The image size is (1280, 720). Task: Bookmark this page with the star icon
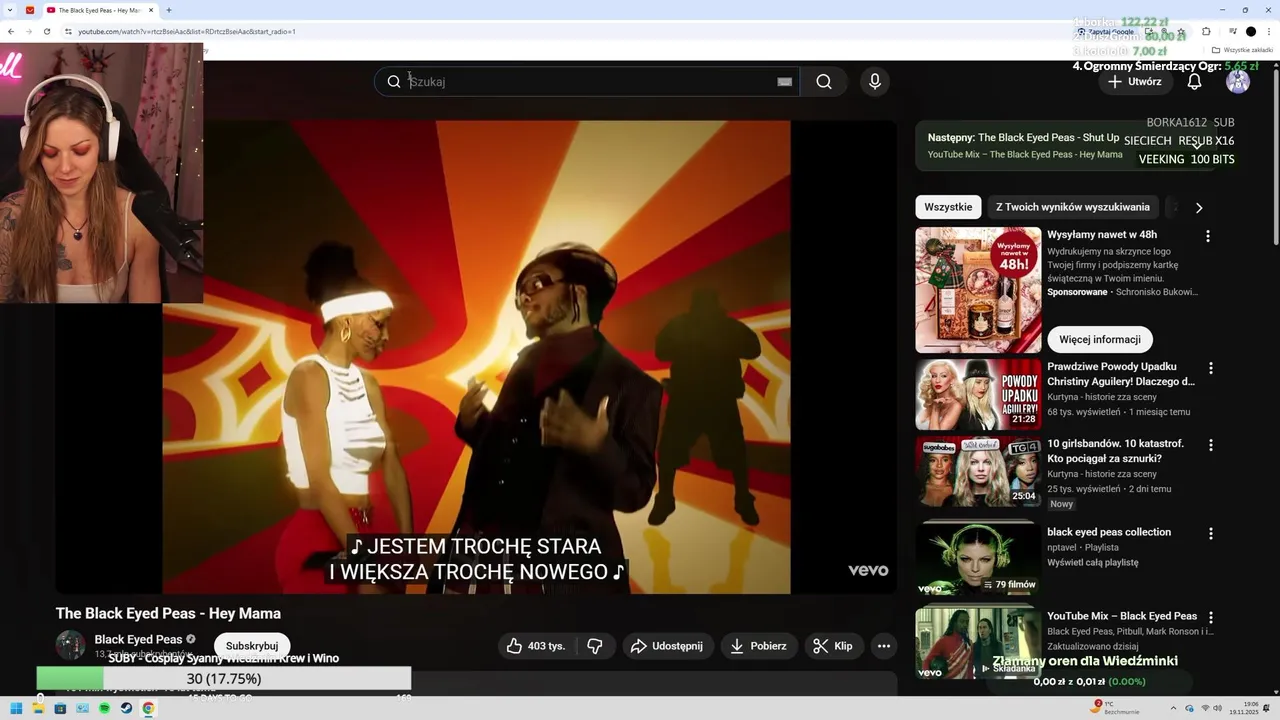point(1181,31)
